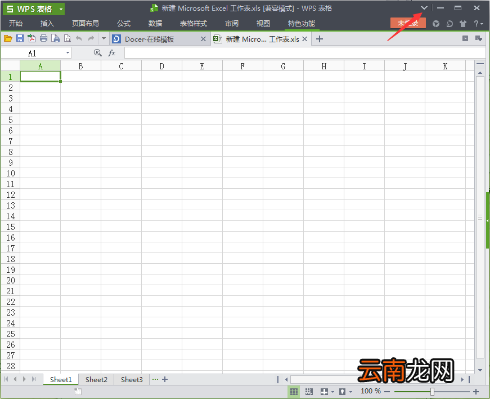Click the chat feedback bubble icon
The height and width of the screenshot is (399, 491).
pyautogui.click(x=449, y=24)
